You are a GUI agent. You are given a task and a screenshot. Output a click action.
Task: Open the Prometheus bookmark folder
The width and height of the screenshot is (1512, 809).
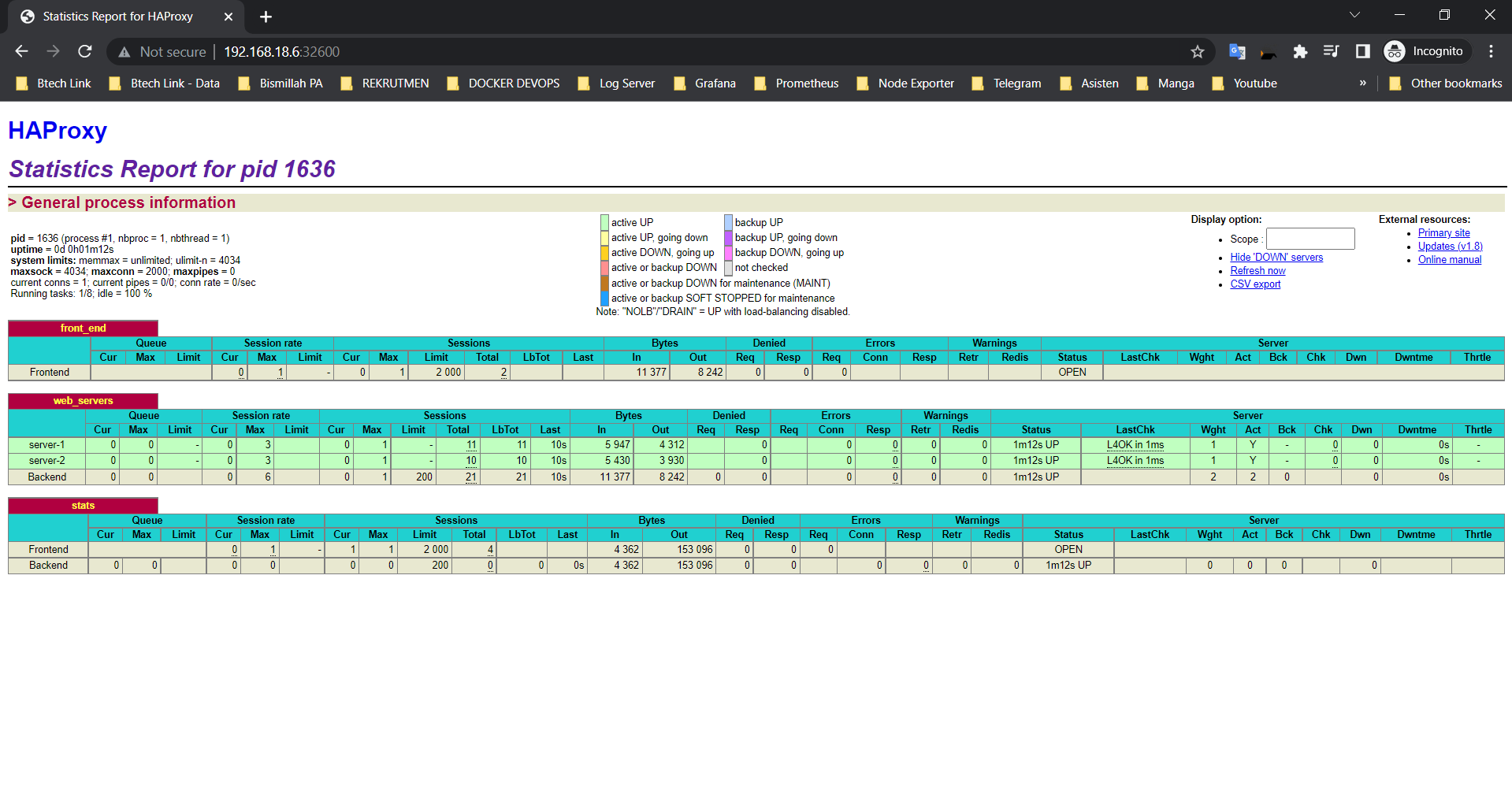pyautogui.click(x=796, y=83)
